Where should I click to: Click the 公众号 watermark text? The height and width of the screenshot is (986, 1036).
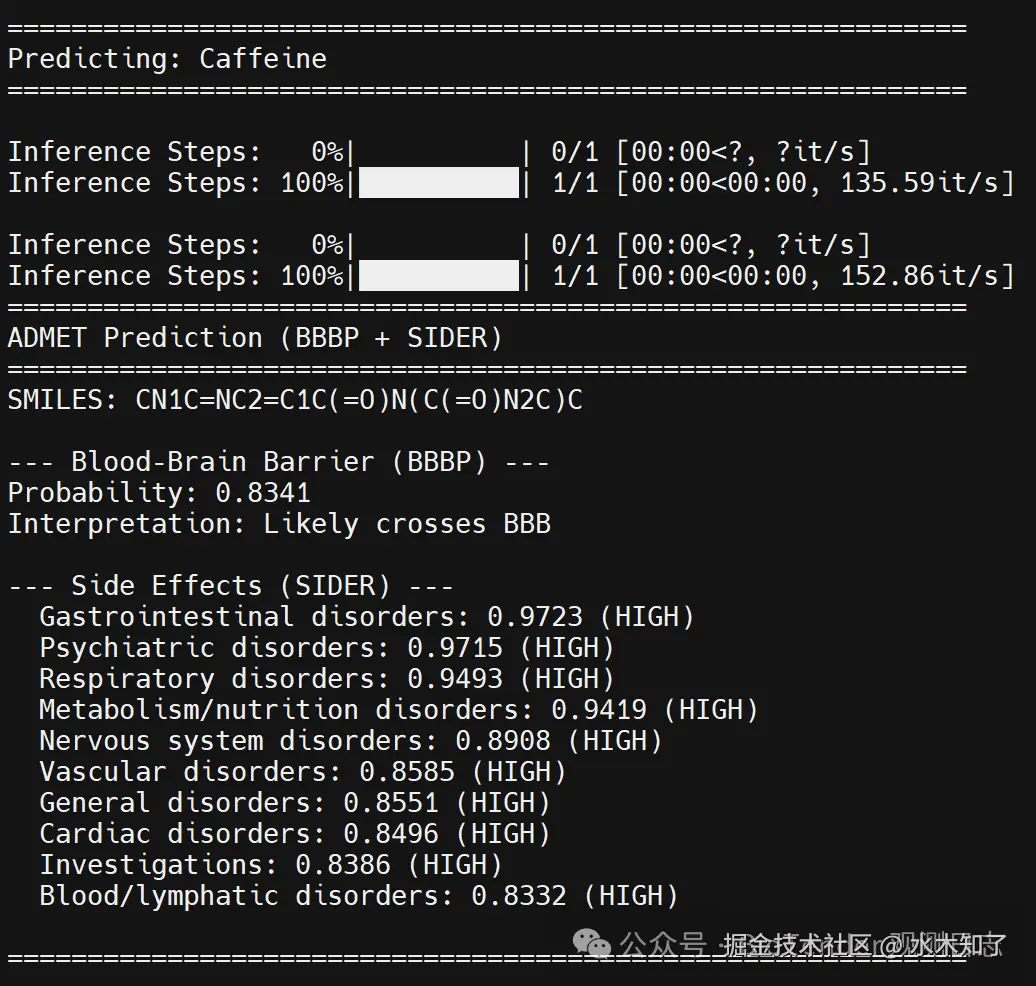[662, 944]
